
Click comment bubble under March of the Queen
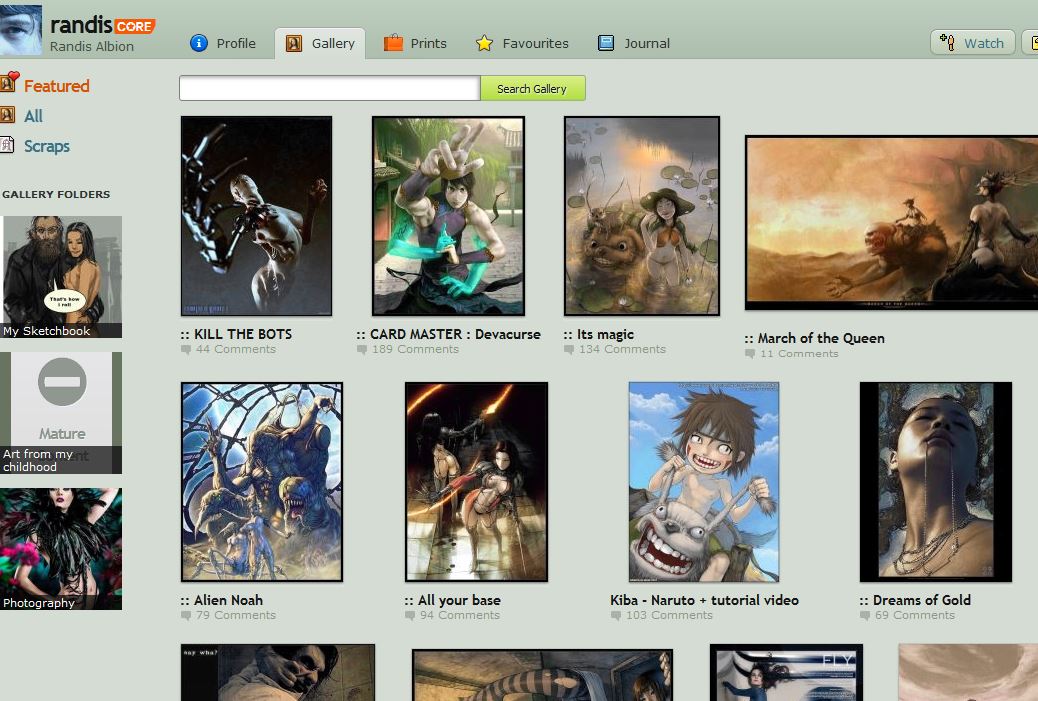pos(750,354)
